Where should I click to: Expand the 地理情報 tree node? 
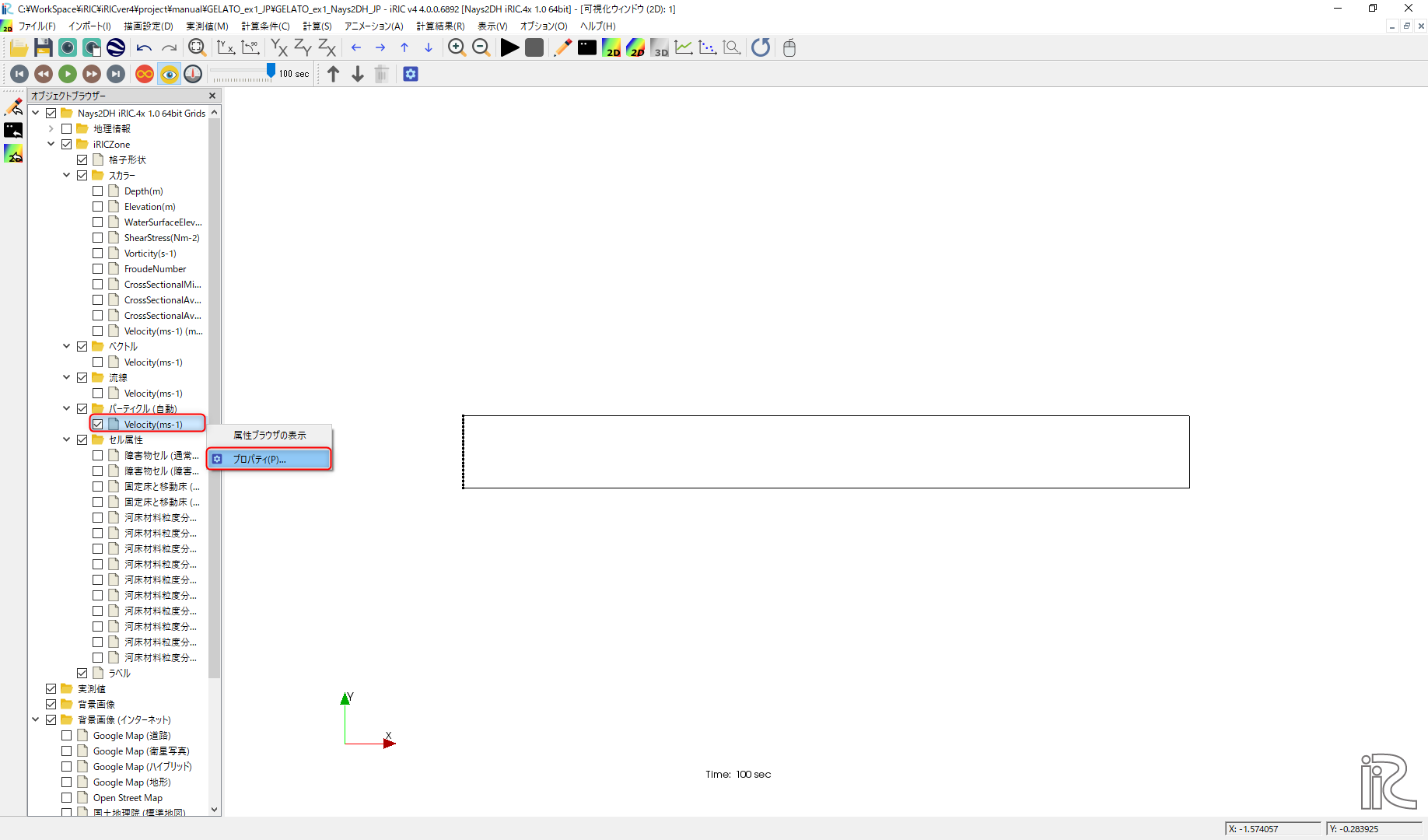(x=51, y=129)
